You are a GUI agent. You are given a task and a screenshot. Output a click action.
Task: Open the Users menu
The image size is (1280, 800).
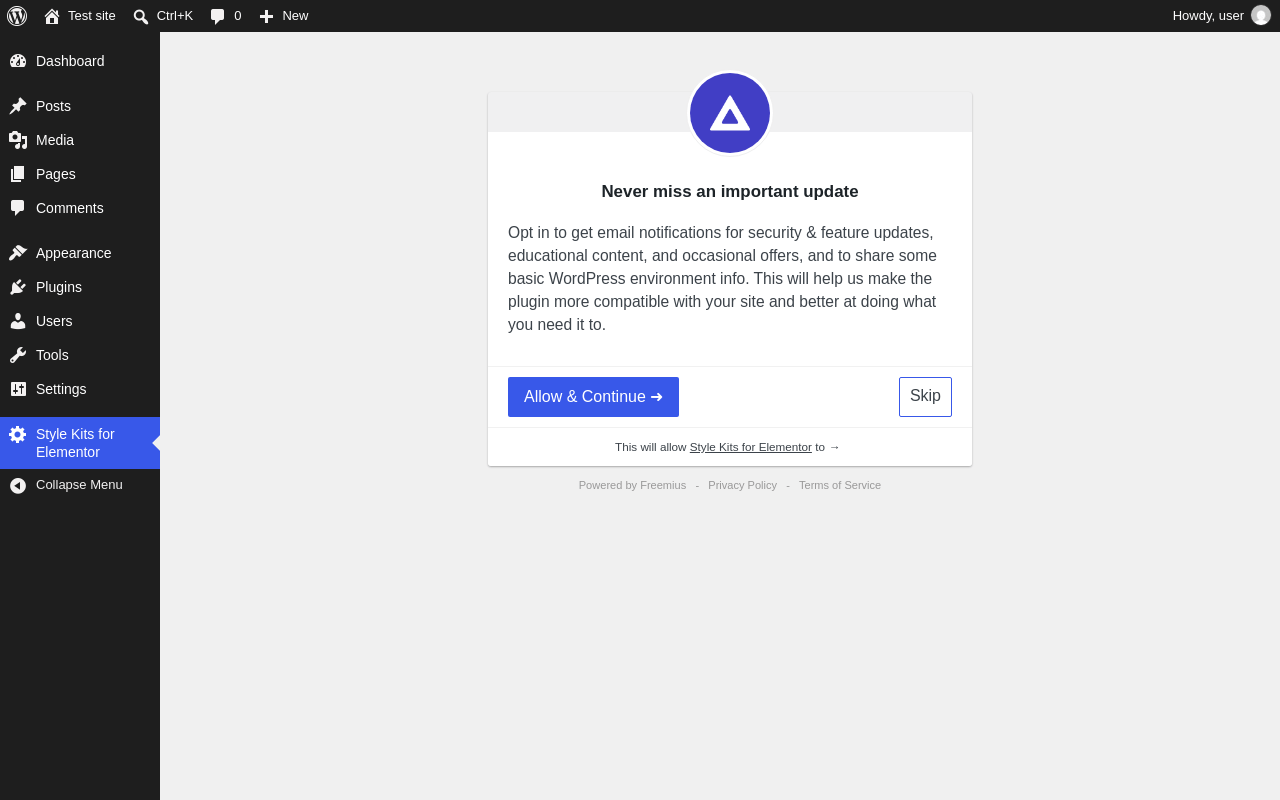point(80,321)
